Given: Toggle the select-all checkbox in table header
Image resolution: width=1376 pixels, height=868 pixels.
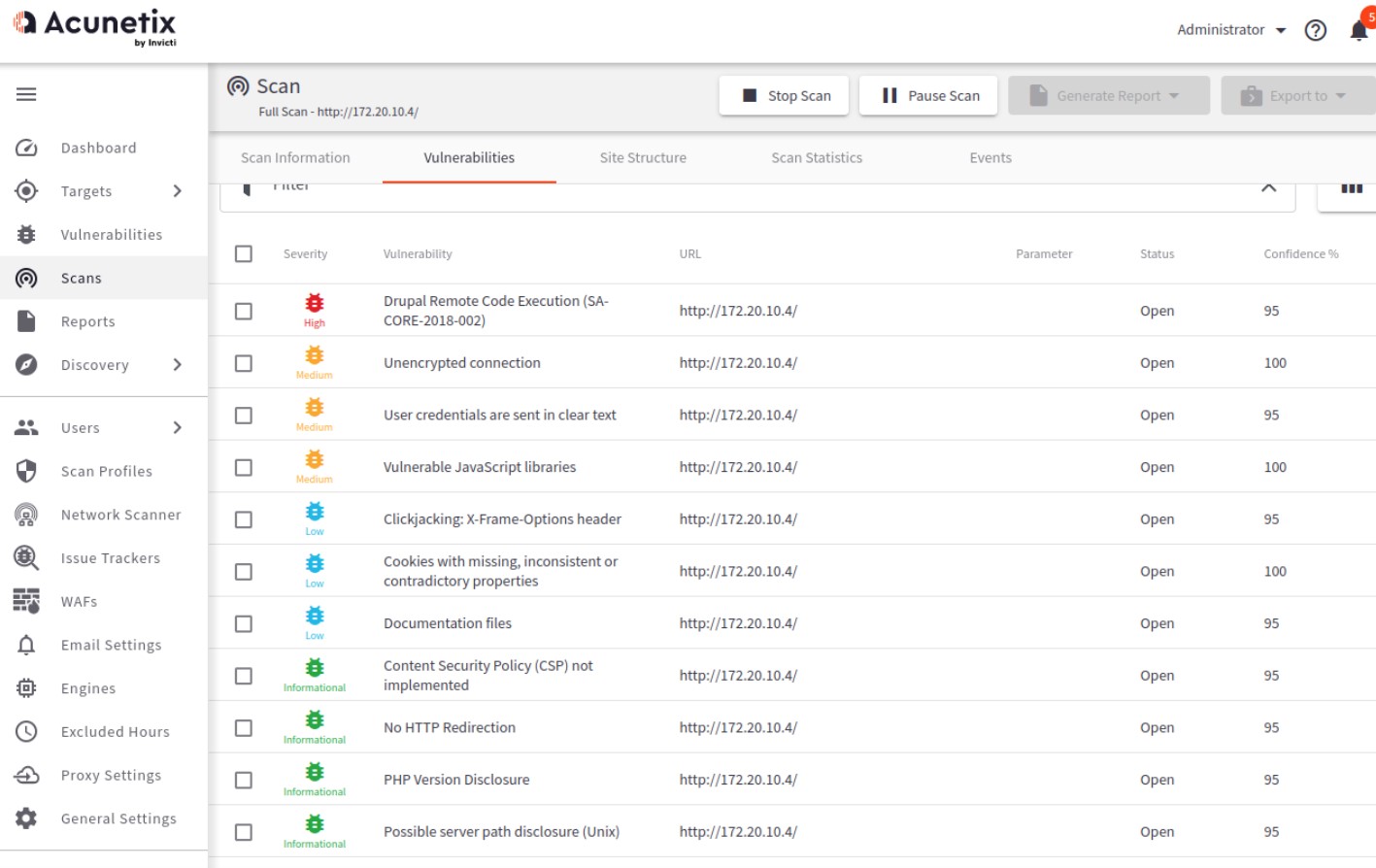Looking at the screenshot, I should click(244, 253).
